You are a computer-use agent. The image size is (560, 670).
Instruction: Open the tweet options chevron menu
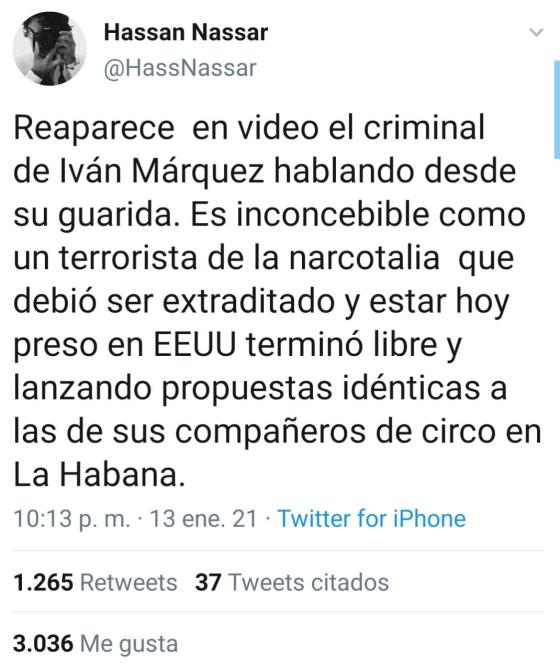pos(536,32)
